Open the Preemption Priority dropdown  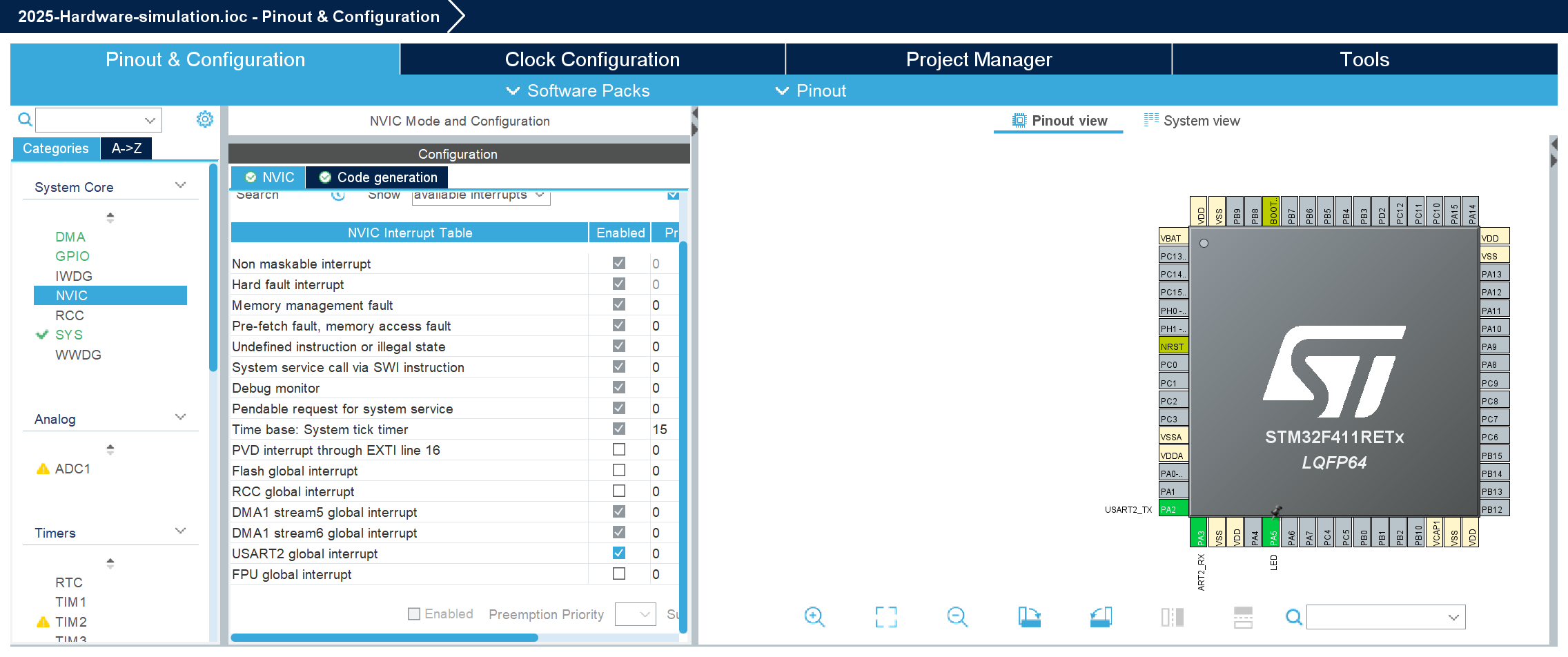[x=635, y=614]
